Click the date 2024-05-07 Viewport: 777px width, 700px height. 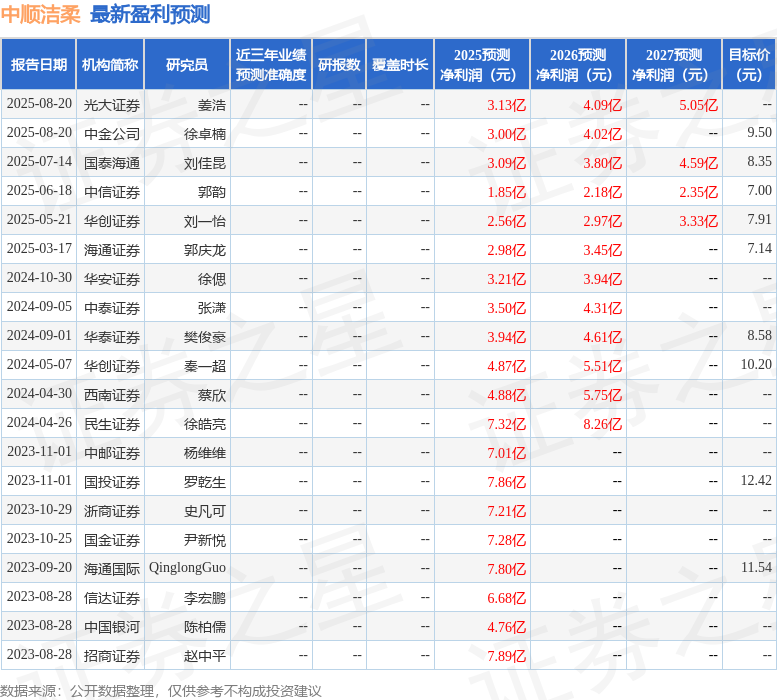tap(39, 364)
